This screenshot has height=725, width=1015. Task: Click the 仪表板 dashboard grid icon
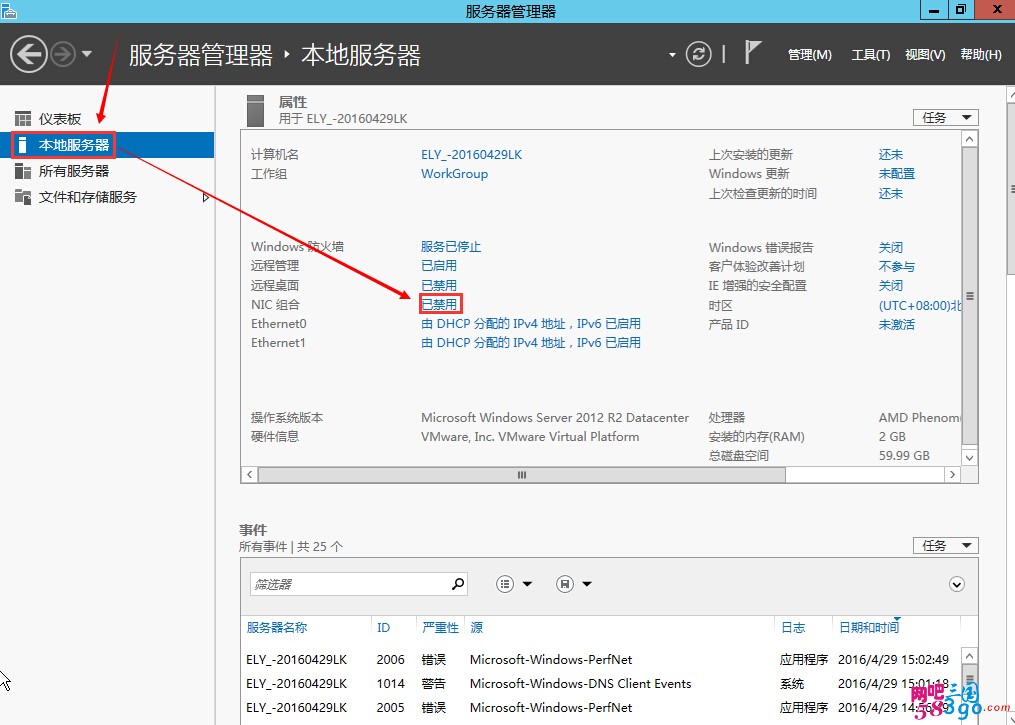[23, 118]
